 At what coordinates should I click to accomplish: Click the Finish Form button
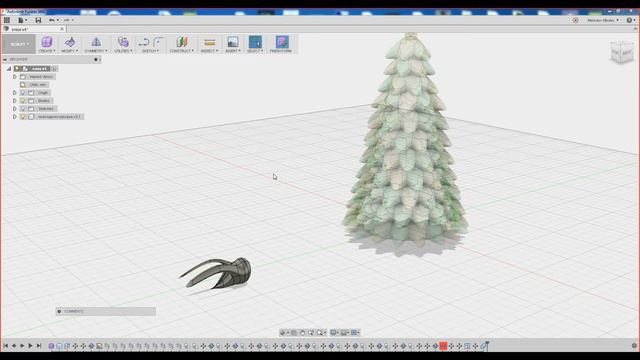281,44
